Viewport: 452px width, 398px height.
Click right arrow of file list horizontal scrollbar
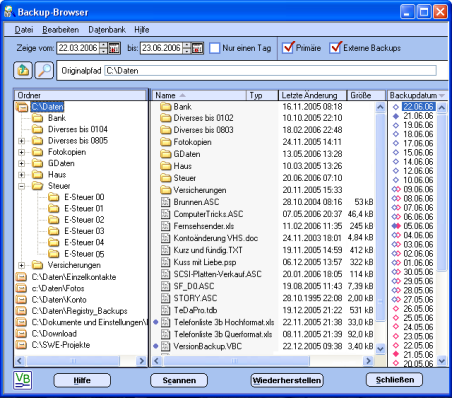pos(368,361)
